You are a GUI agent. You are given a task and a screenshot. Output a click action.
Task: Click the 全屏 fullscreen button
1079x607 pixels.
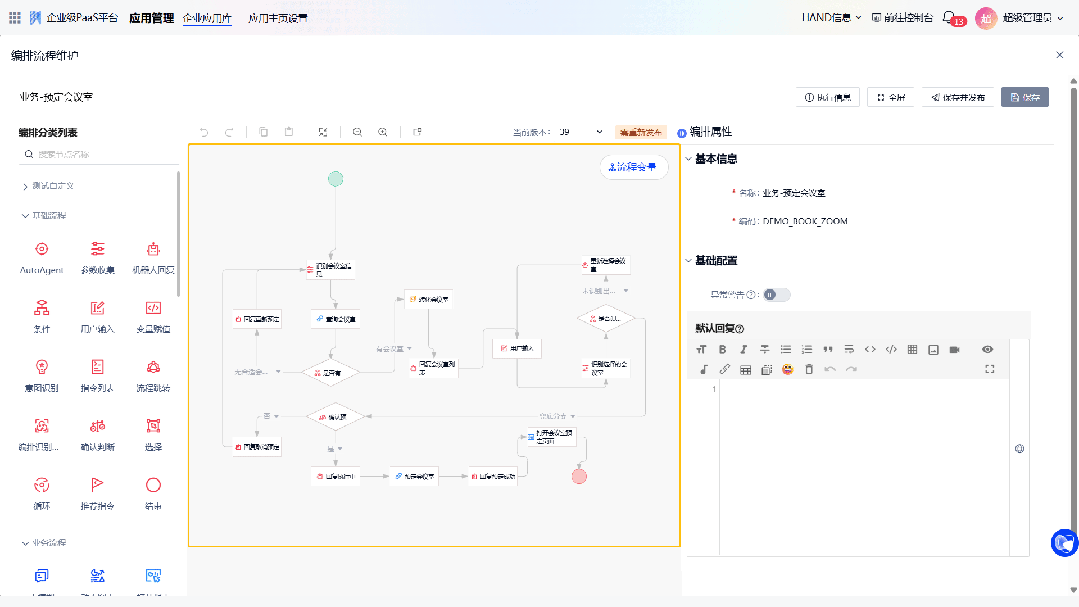point(890,97)
